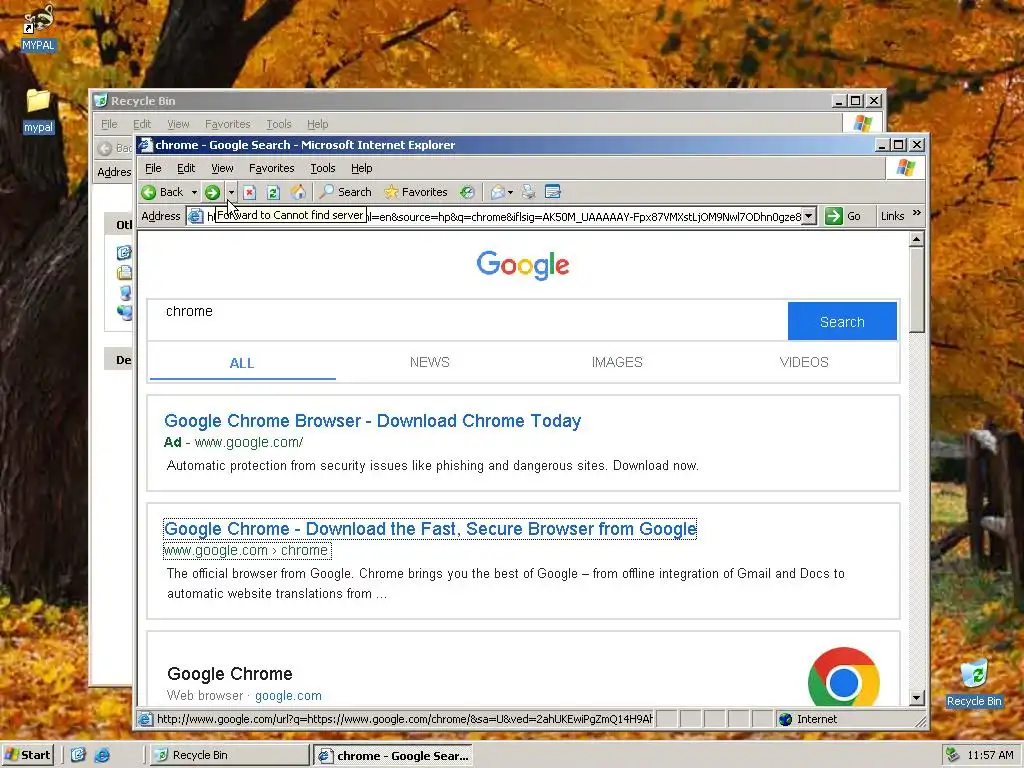
Task: Click the Recycle Bin window title icon
Action: 100,101
